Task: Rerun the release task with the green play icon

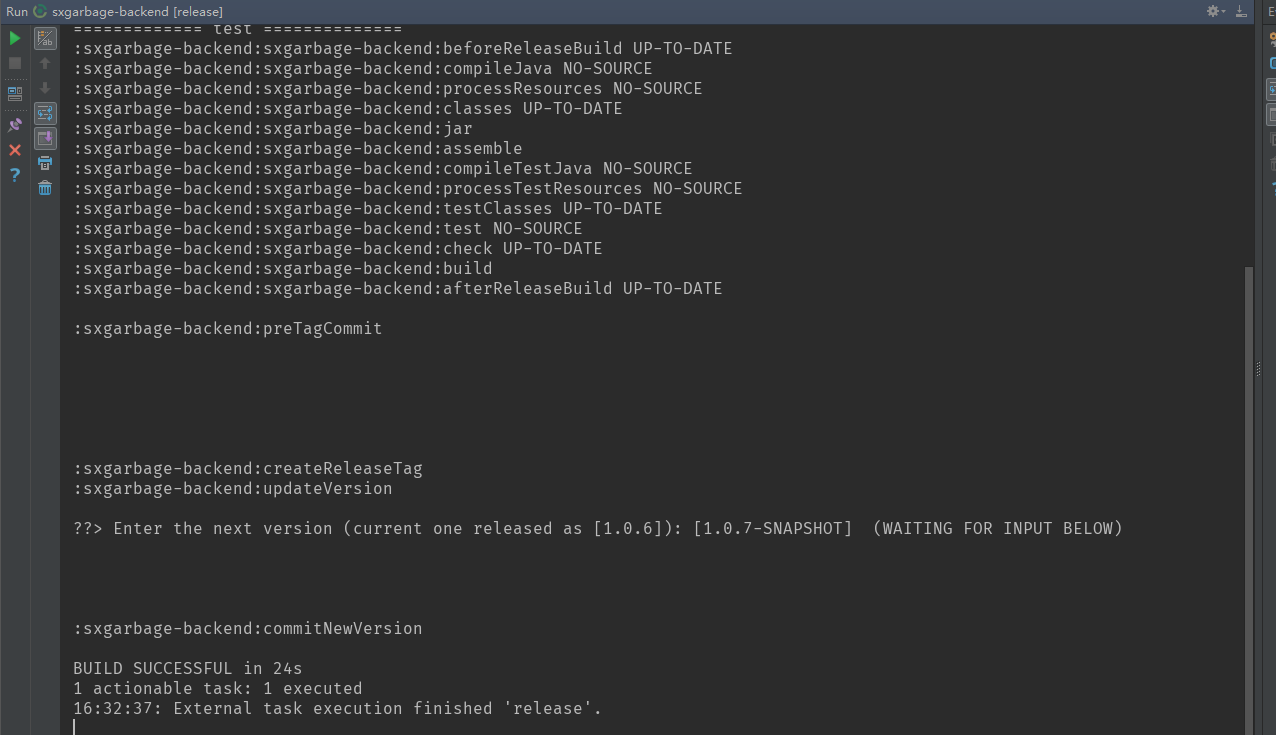Action: coord(14,37)
